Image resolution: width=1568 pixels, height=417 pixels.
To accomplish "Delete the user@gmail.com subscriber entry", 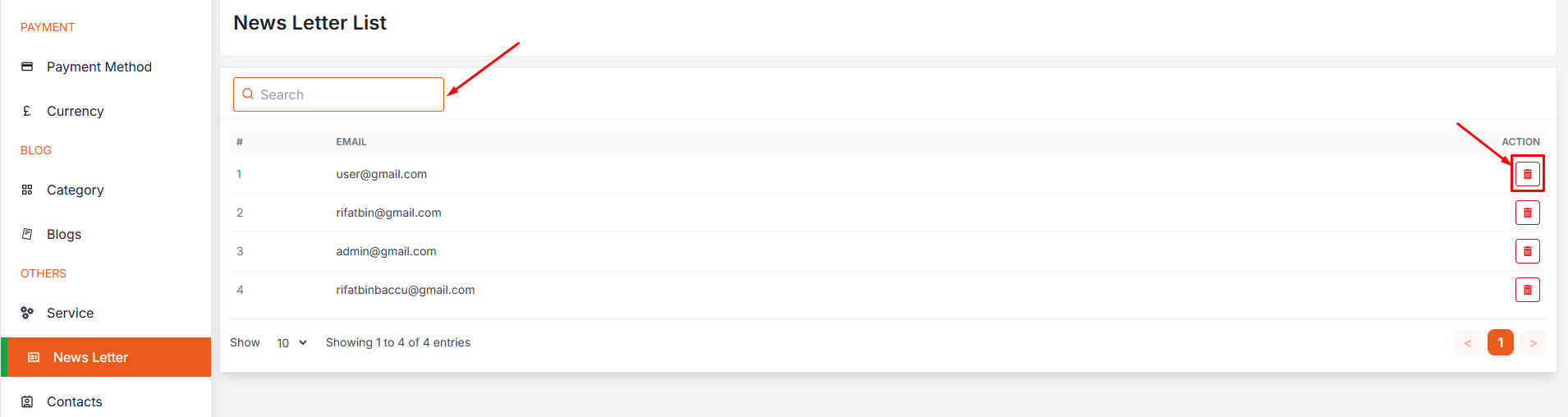I will click(x=1527, y=174).
